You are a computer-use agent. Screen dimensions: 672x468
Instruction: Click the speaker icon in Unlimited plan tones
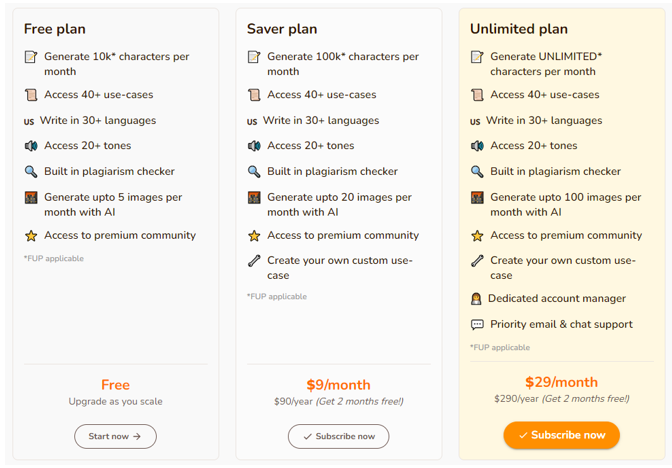click(477, 146)
